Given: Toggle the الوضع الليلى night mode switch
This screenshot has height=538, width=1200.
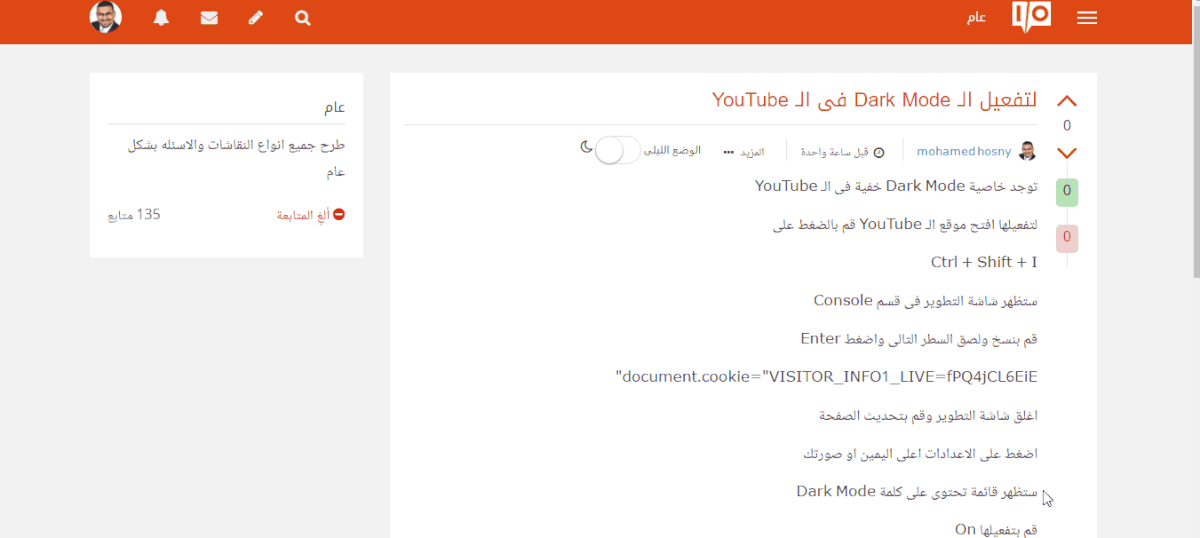Looking at the screenshot, I should click(x=617, y=151).
